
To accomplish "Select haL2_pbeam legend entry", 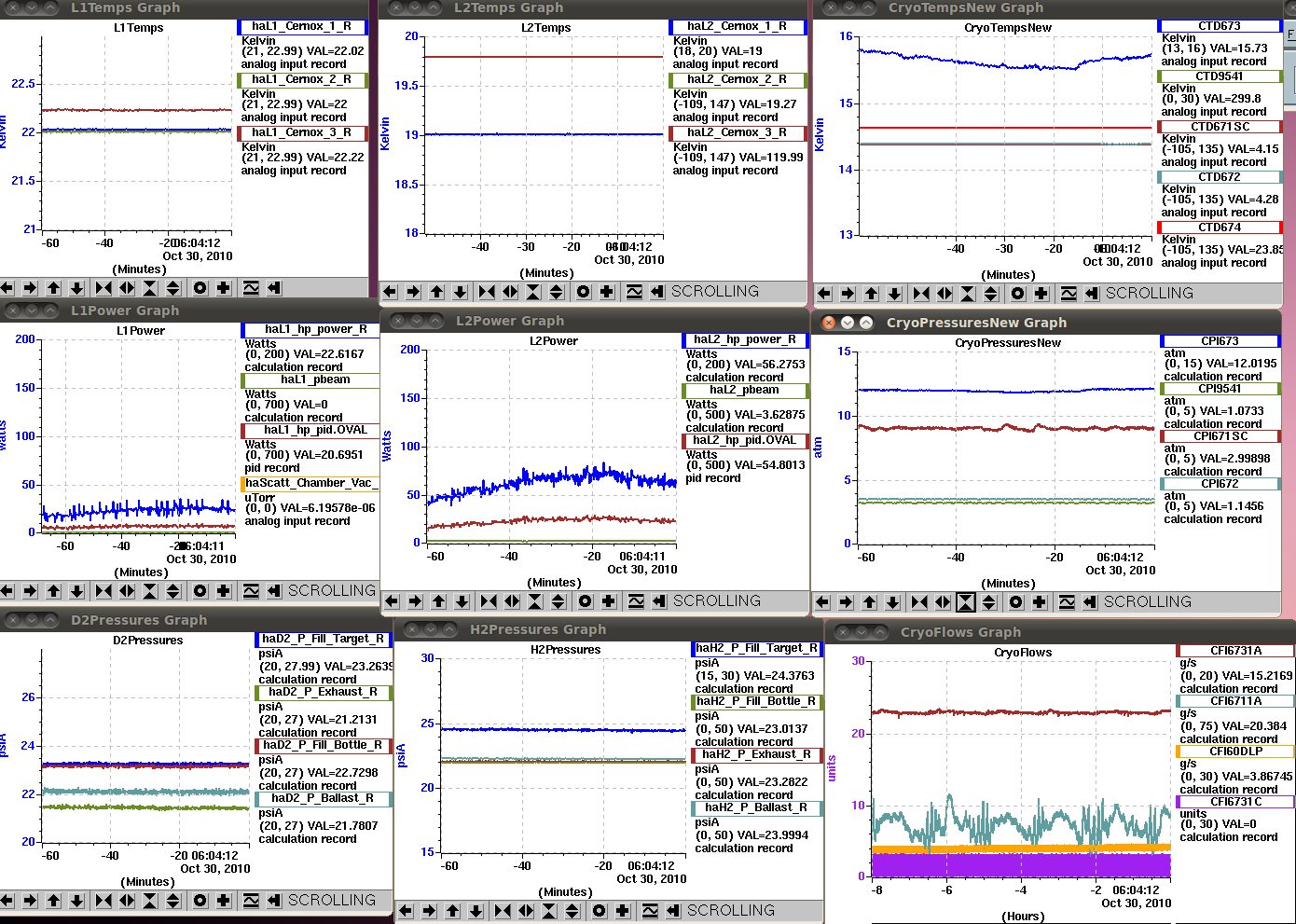I will 745,391.
